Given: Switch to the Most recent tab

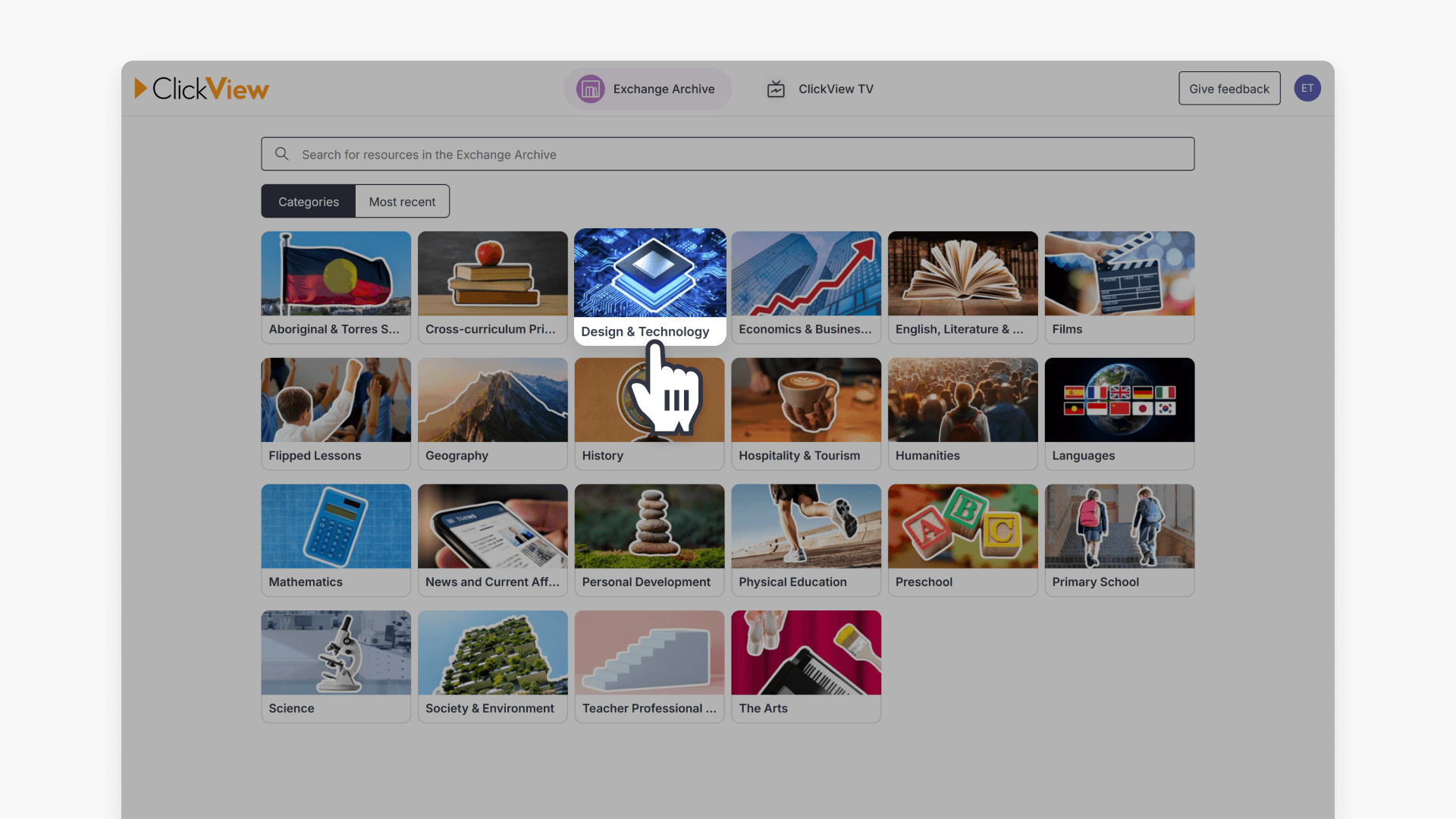Looking at the screenshot, I should [402, 201].
